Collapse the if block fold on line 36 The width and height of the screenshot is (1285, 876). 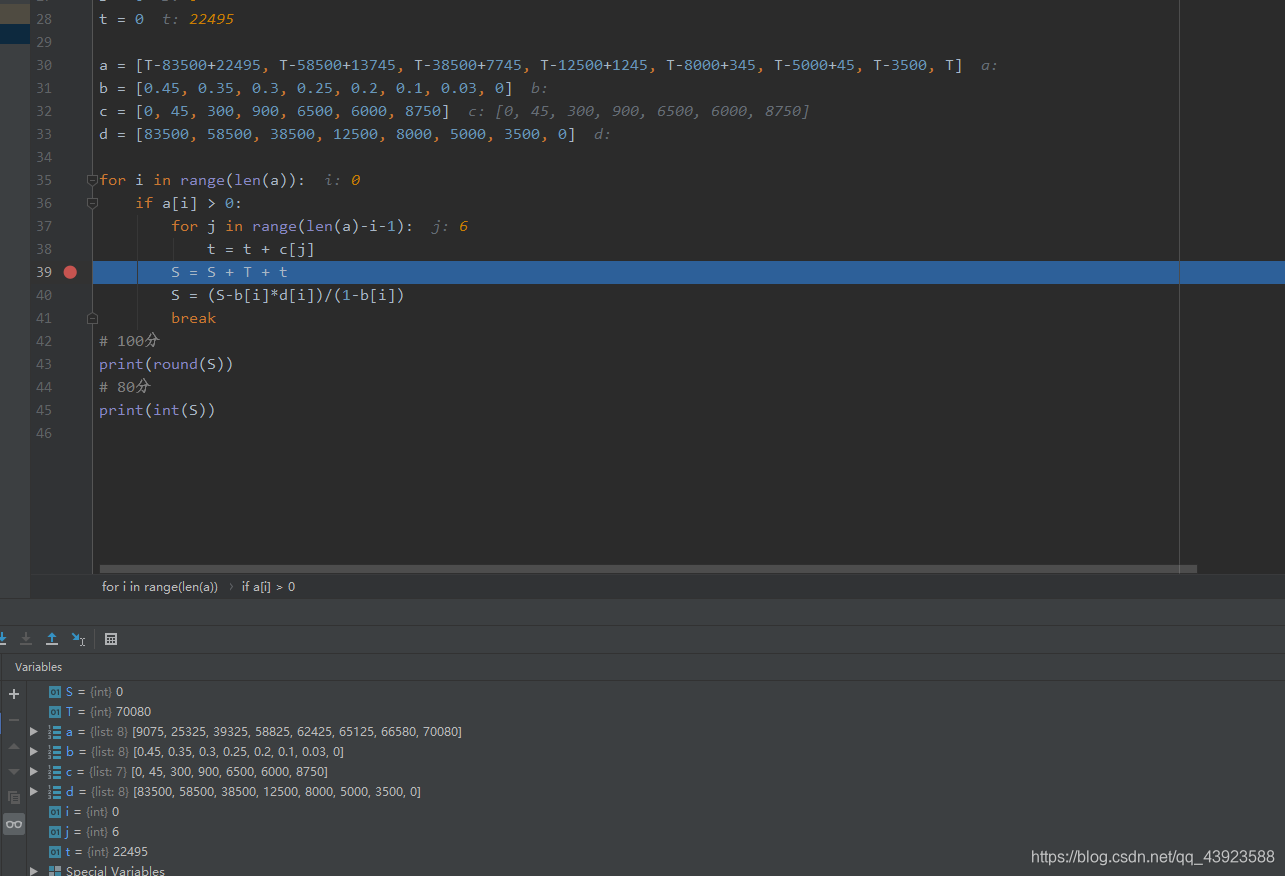(x=92, y=203)
